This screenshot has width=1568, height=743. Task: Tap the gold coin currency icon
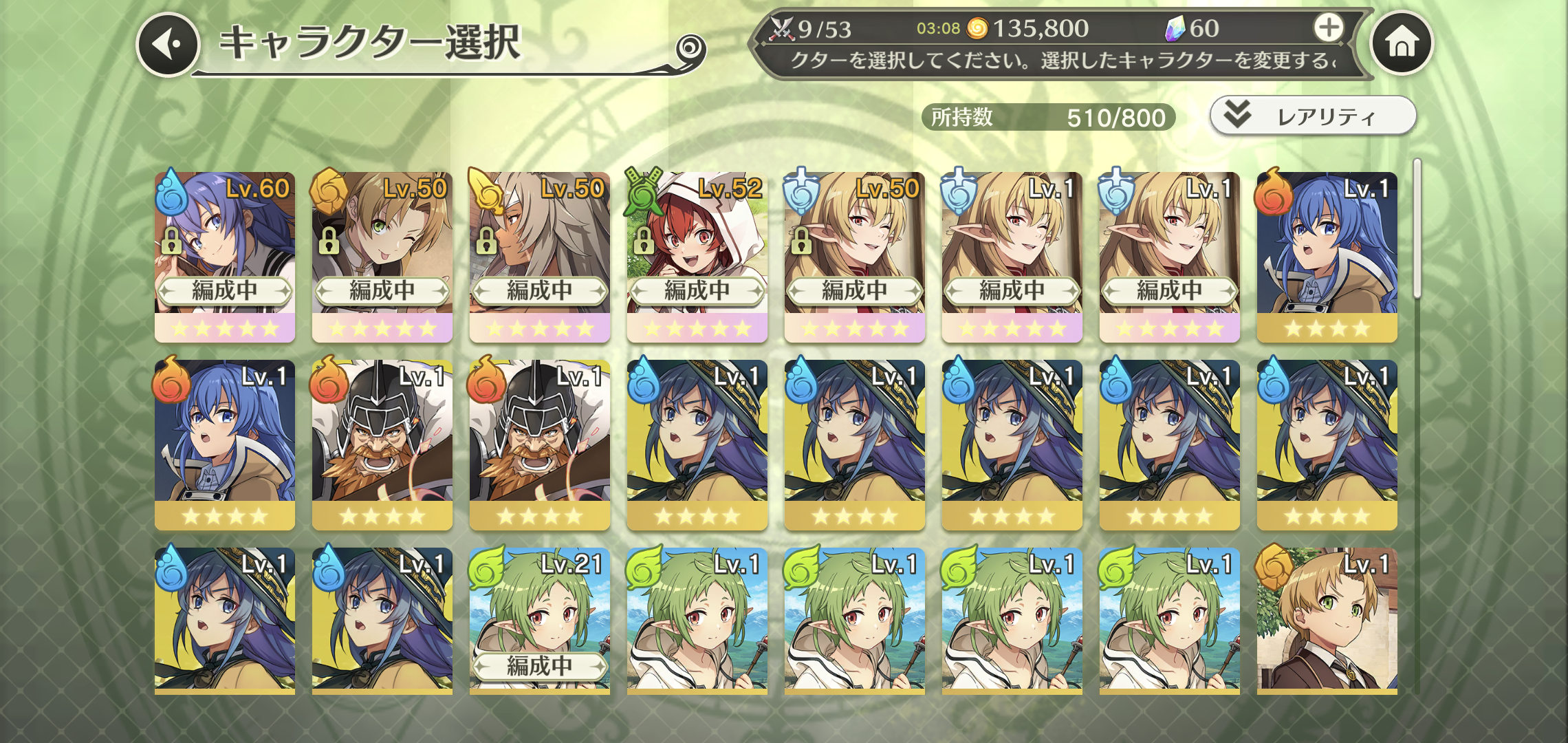tap(977, 28)
